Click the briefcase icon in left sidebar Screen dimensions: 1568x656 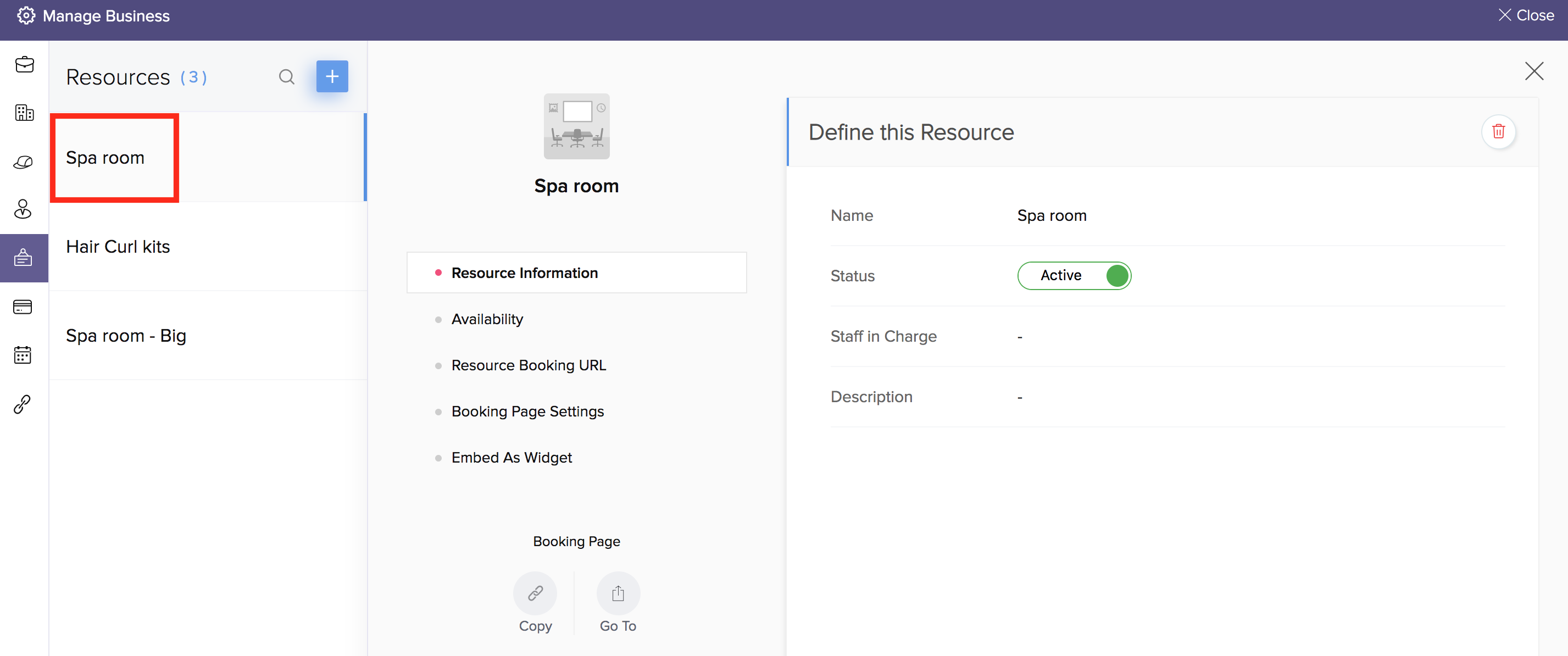pos(24,64)
